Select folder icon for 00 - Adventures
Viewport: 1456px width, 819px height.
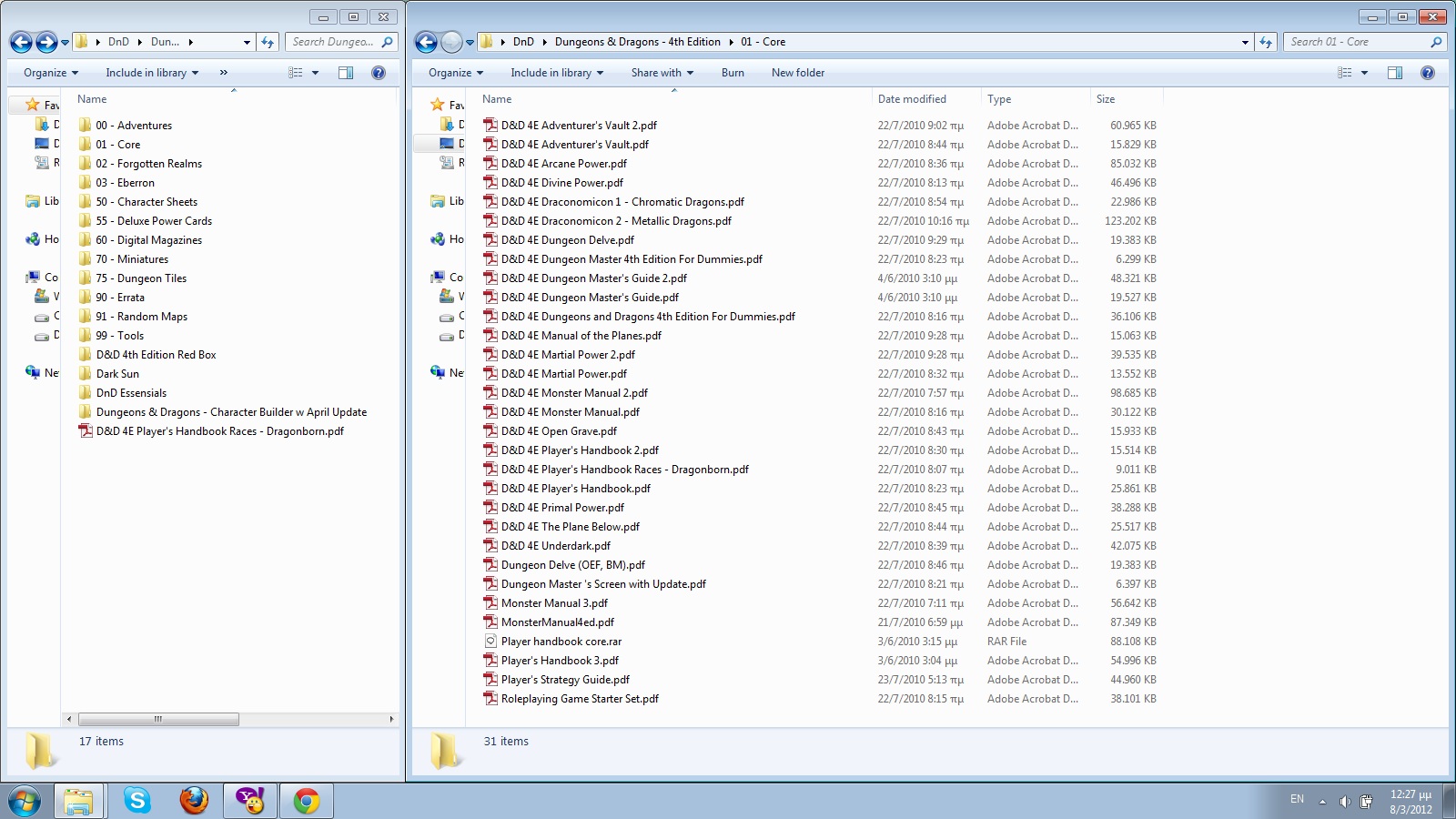click(86, 126)
